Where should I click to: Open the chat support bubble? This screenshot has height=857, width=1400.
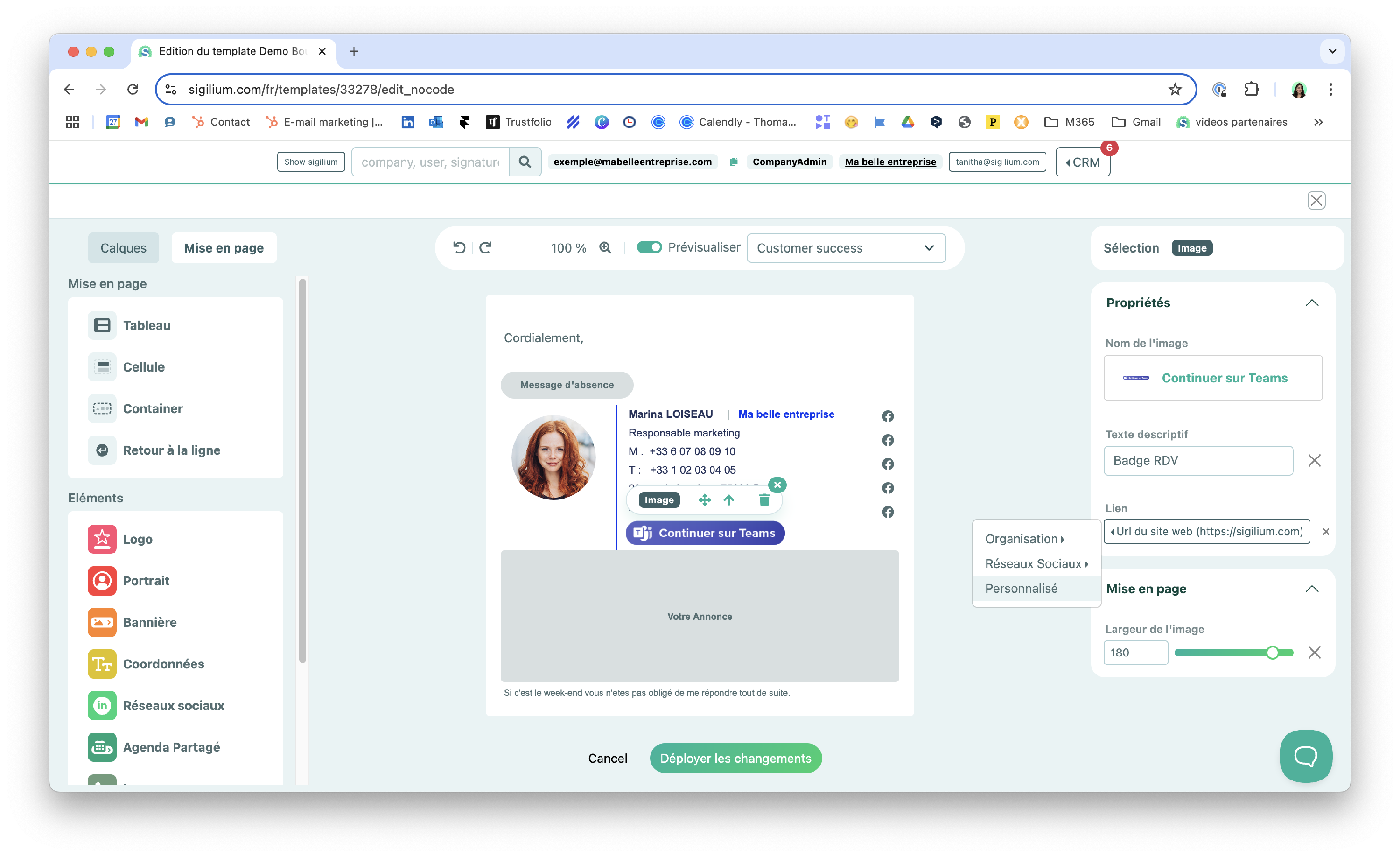pyautogui.click(x=1305, y=756)
